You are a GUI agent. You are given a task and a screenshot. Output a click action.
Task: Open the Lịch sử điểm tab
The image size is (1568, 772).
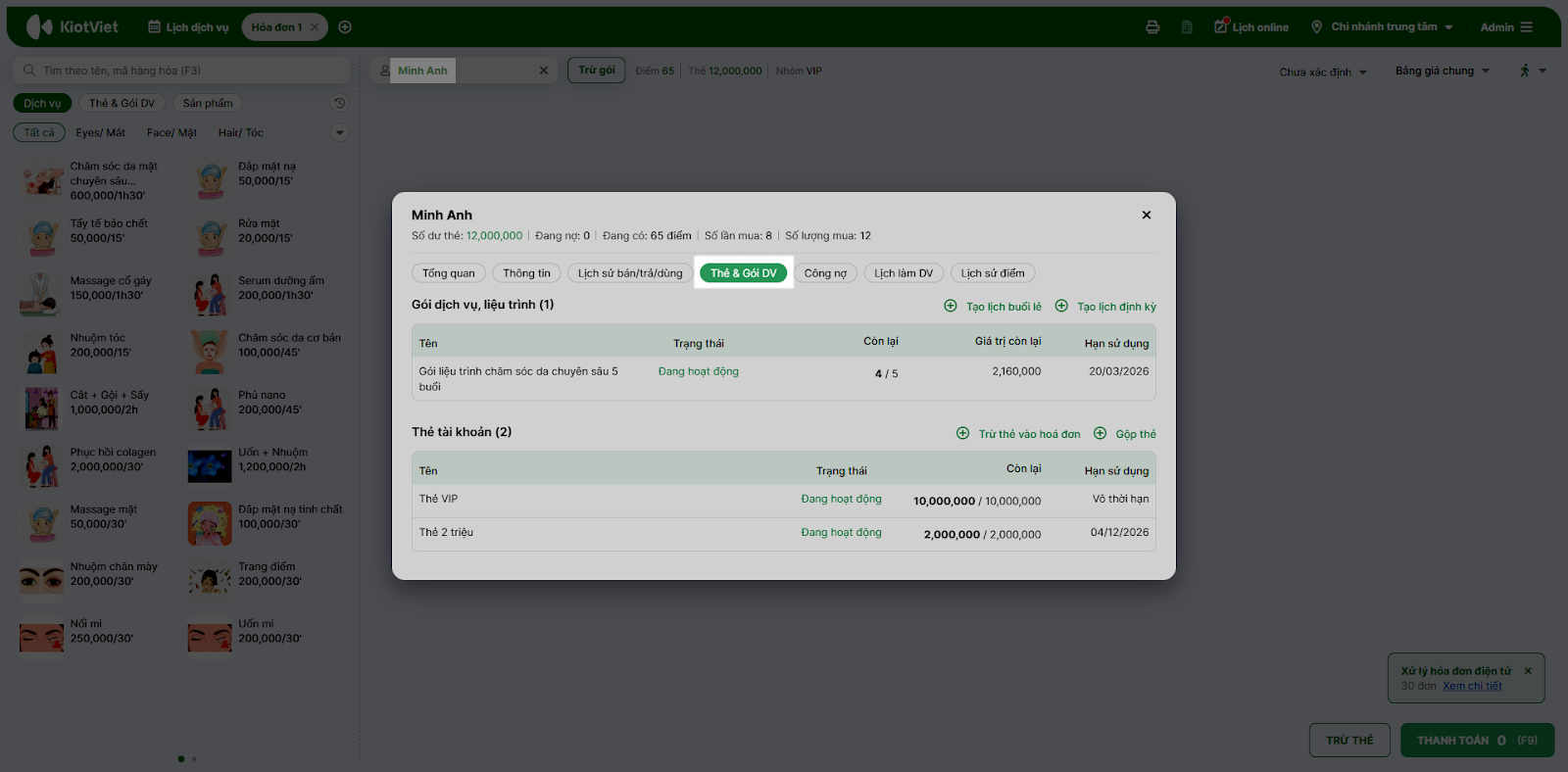tap(993, 273)
